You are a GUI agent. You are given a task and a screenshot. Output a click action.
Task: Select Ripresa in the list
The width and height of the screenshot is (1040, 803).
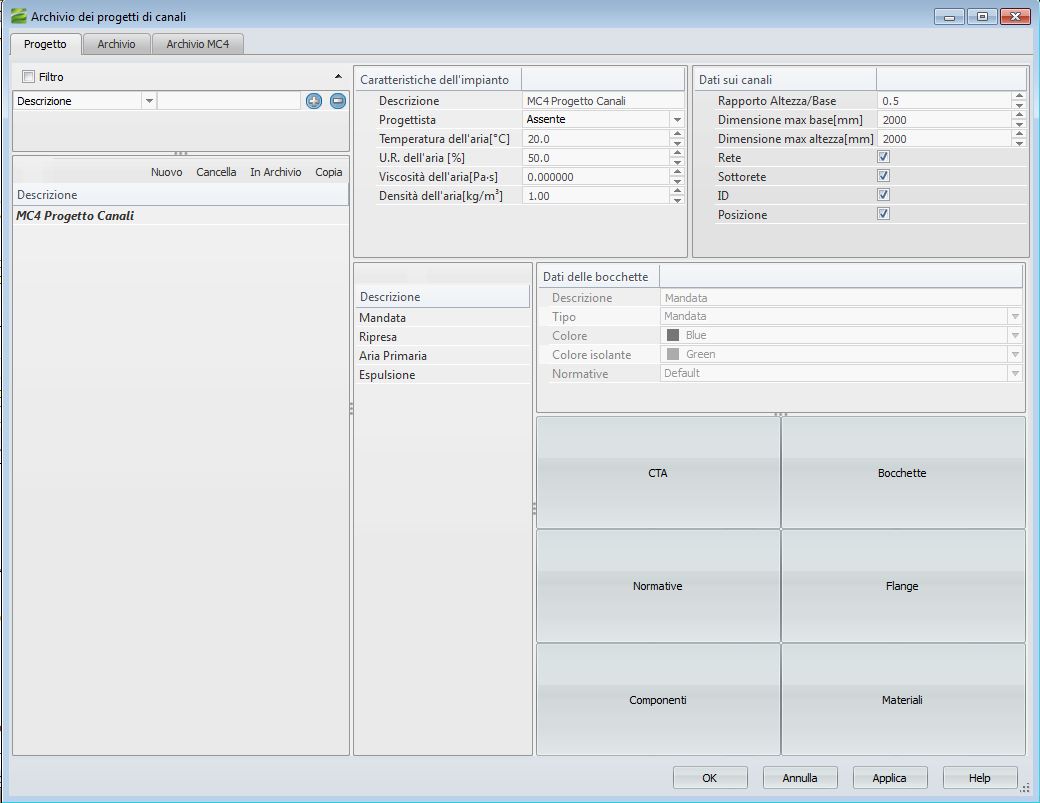pyautogui.click(x=378, y=337)
